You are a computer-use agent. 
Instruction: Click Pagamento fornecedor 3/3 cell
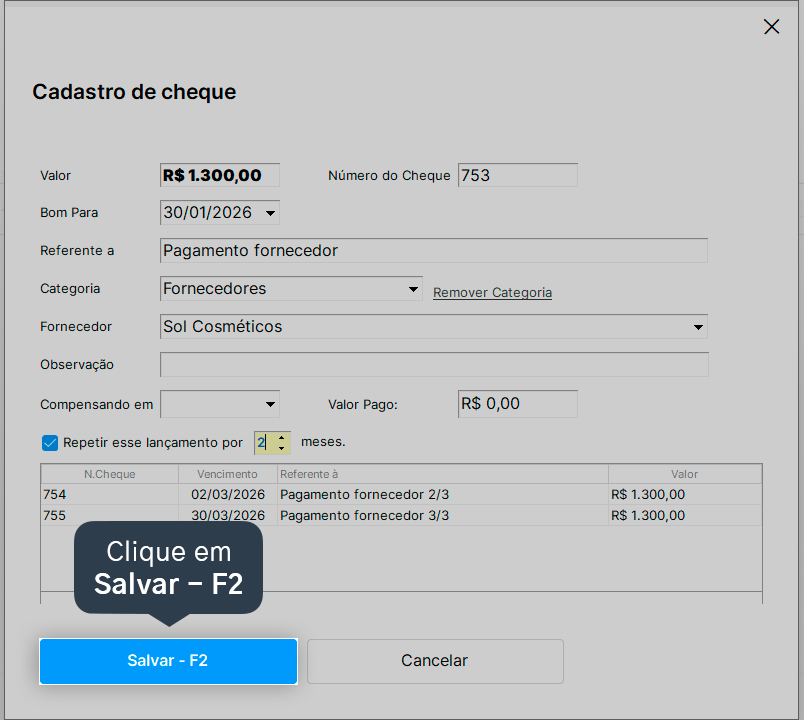pyautogui.click(x=443, y=515)
